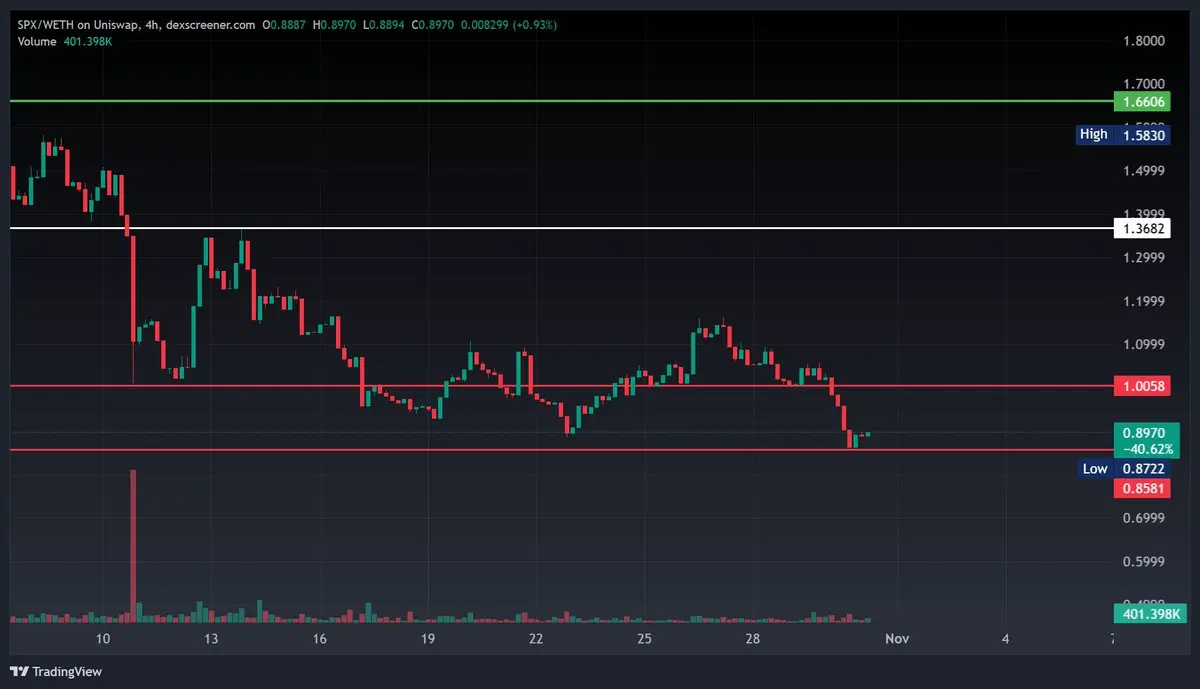Image resolution: width=1200 pixels, height=689 pixels.
Task: Click date 28 on time axis
Action: pyautogui.click(x=753, y=639)
